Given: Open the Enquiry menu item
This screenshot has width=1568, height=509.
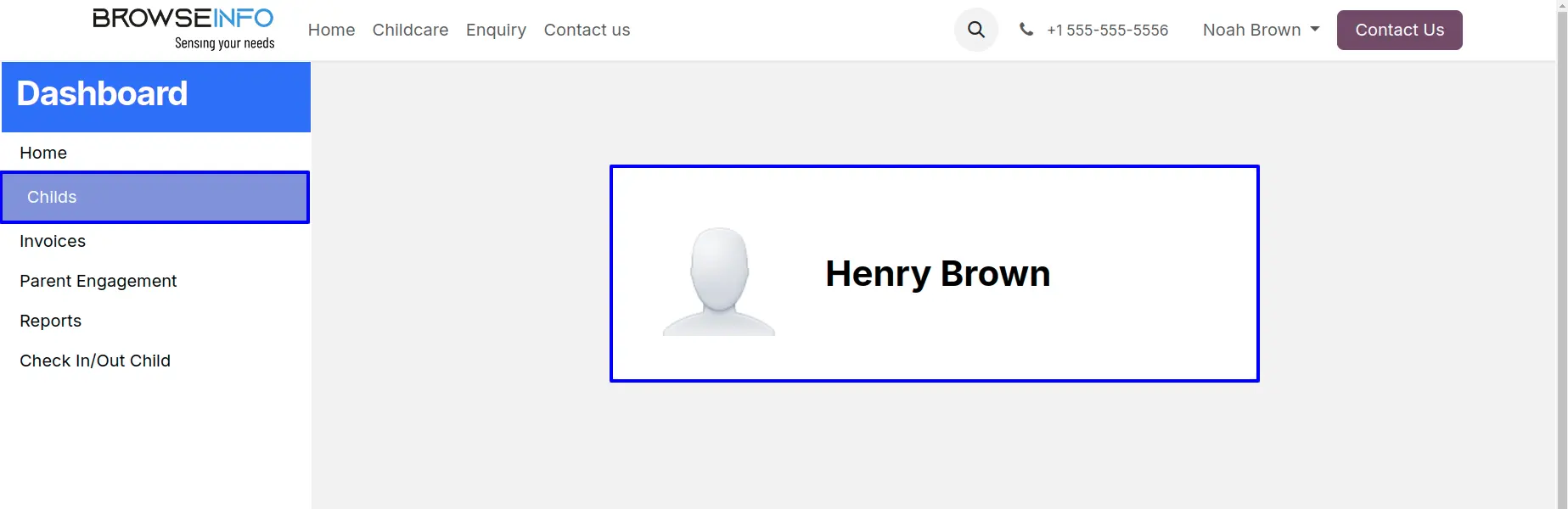Looking at the screenshot, I should [x=496, y=30].
